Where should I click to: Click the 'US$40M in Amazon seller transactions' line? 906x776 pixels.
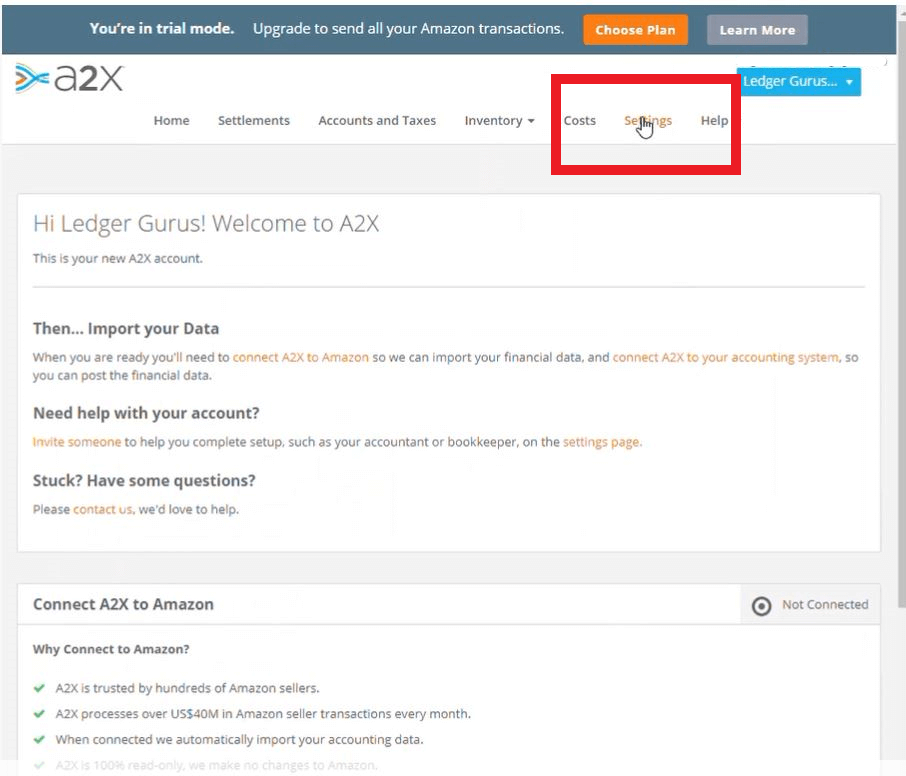[x=263, y=714]
